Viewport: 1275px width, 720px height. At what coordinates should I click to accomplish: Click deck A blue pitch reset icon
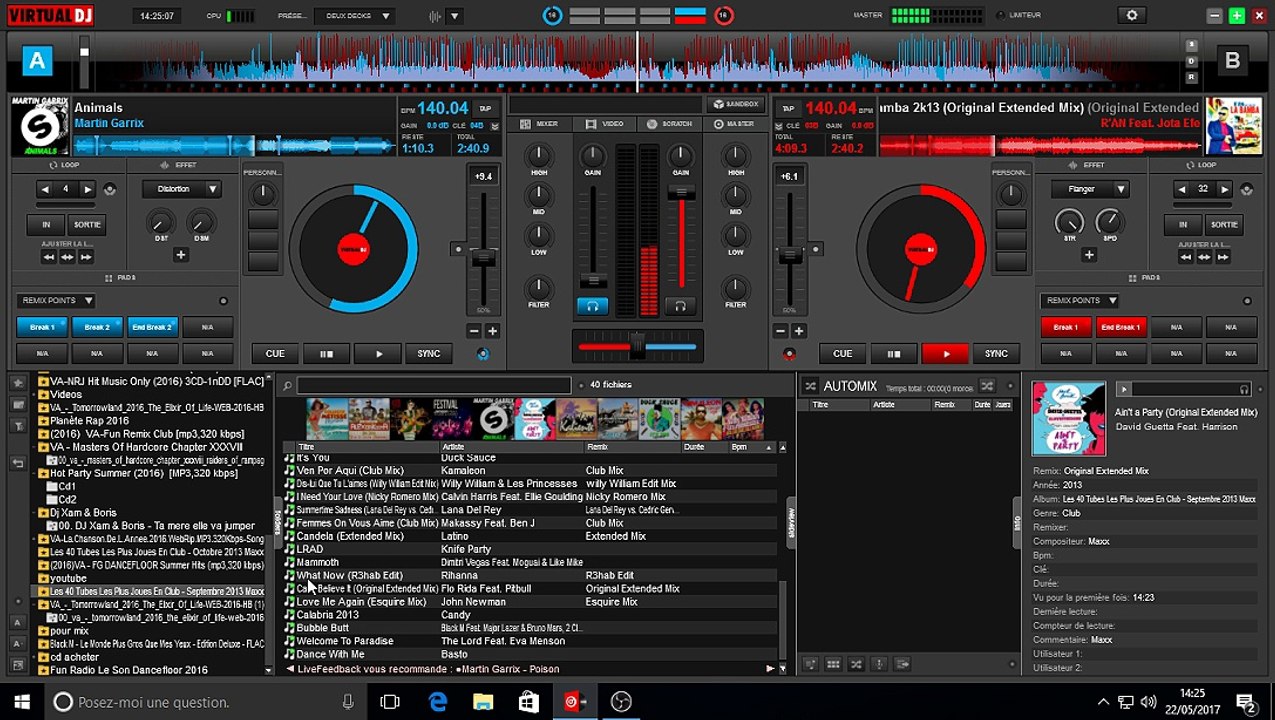point(484,354)
